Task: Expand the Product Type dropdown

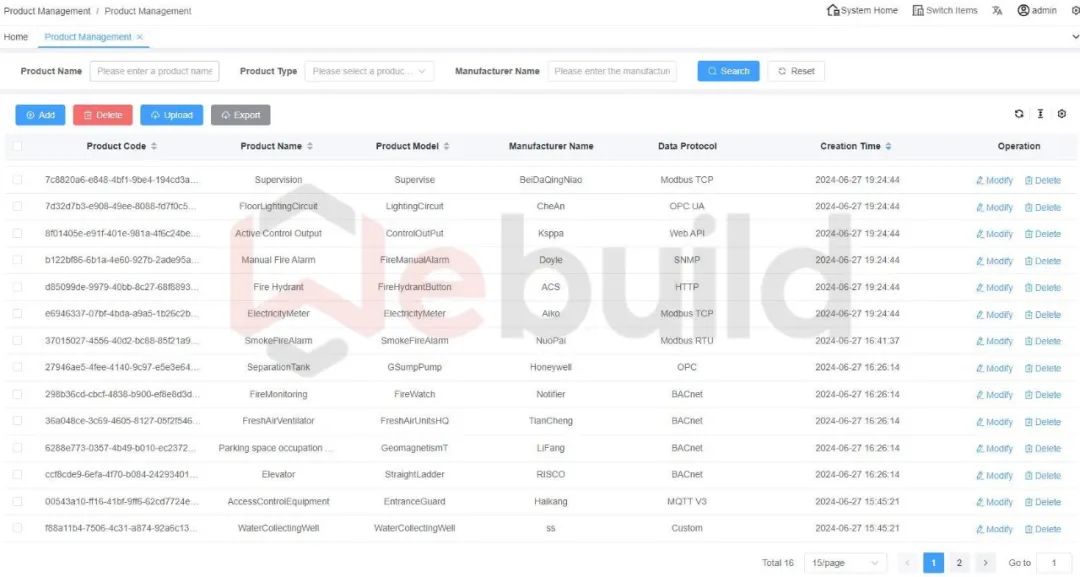Action: point(369,71)
